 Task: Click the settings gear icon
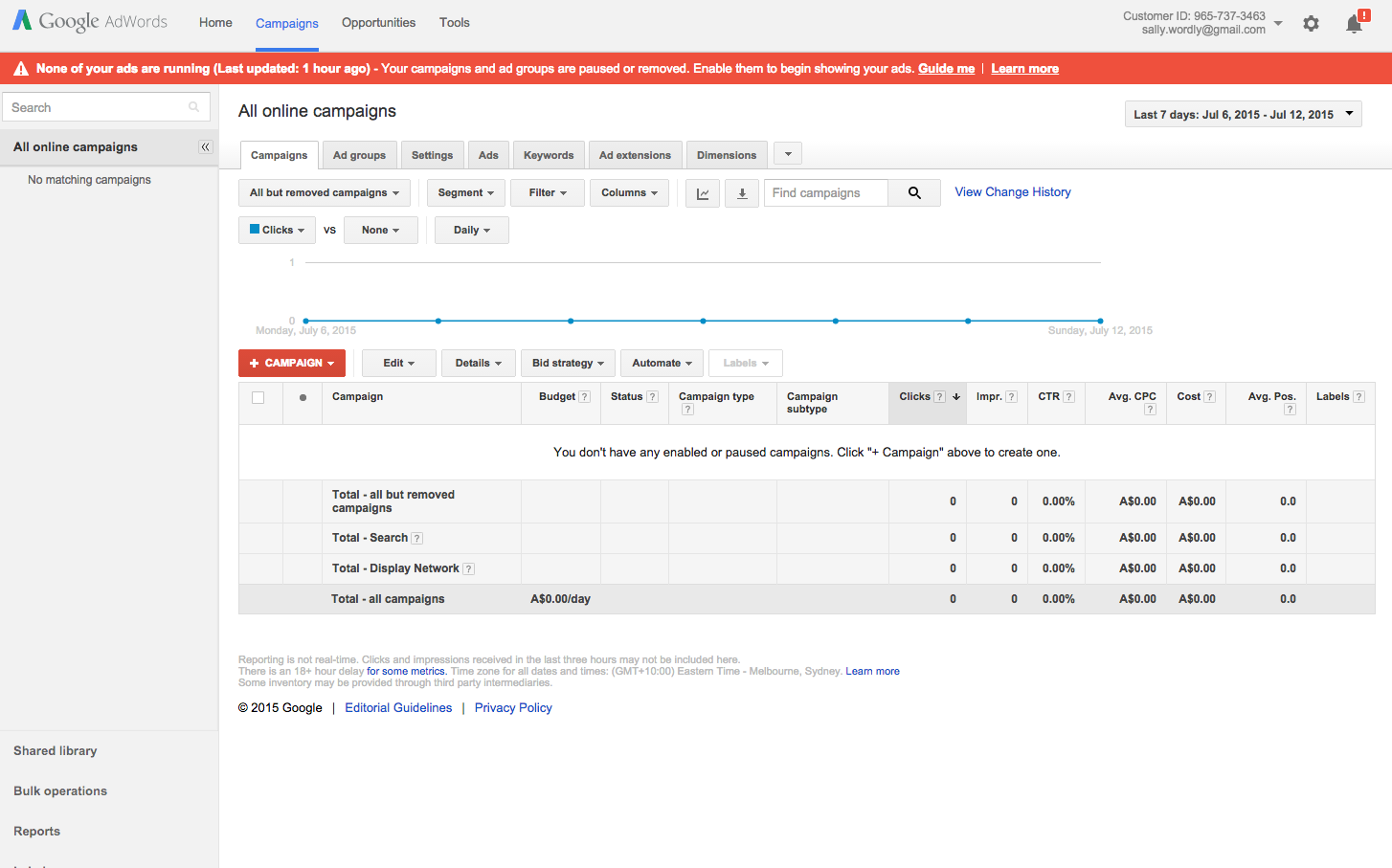tap(1311, 24)
